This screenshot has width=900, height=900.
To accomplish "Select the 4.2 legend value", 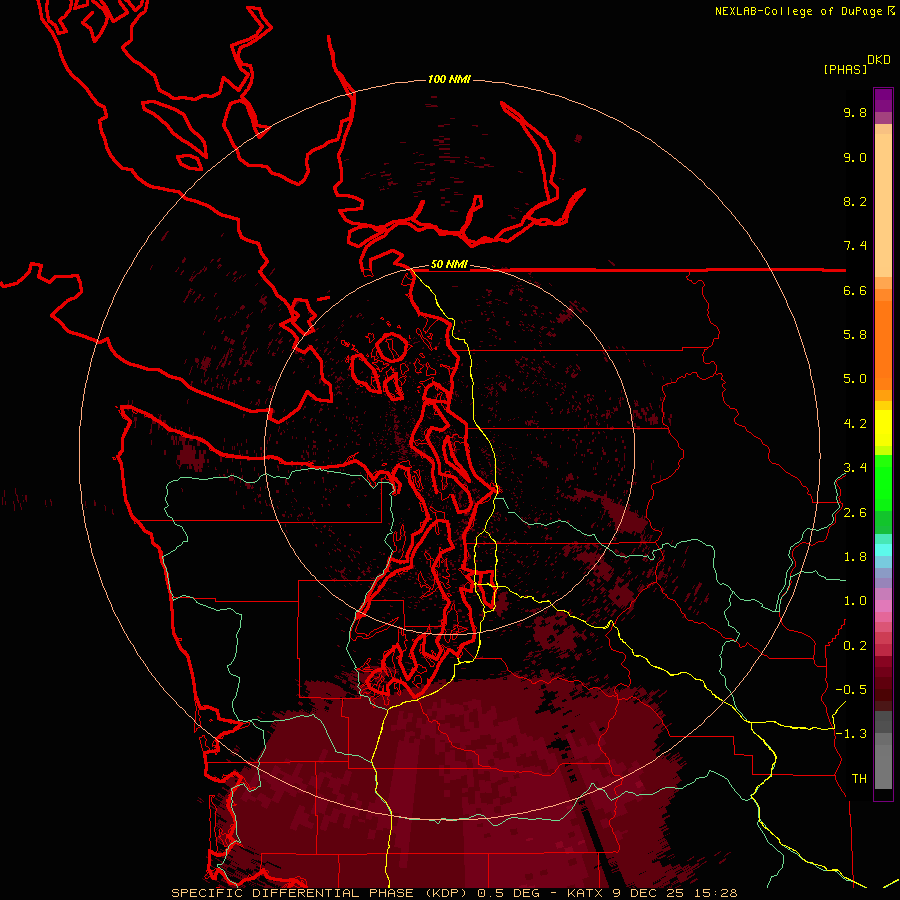I will click(x=855, y=424).
